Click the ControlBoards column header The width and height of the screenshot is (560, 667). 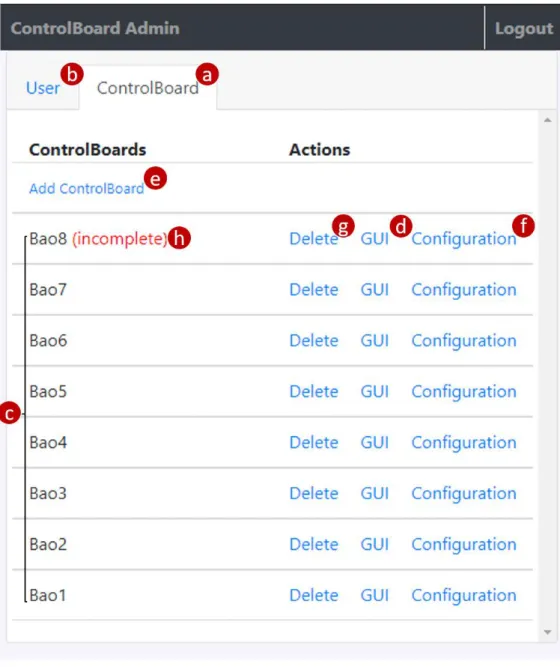coord(87,150)
